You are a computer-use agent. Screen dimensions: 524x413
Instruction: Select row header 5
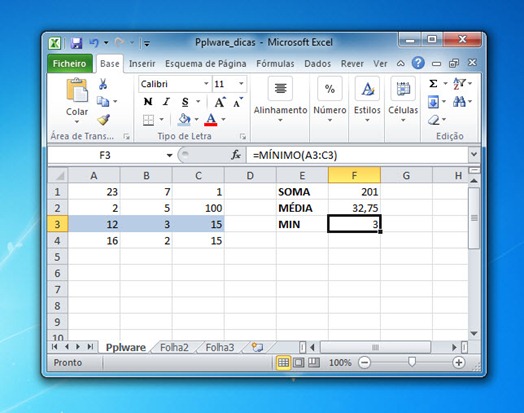58,257
